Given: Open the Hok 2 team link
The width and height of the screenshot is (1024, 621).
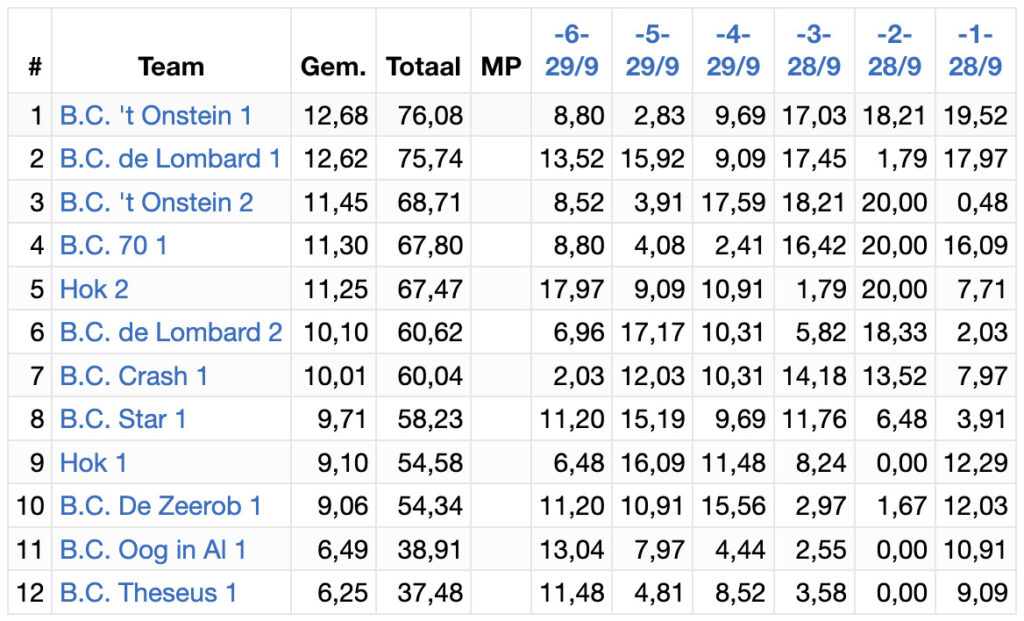Looking at the screenshot, I should click(94, 289).
